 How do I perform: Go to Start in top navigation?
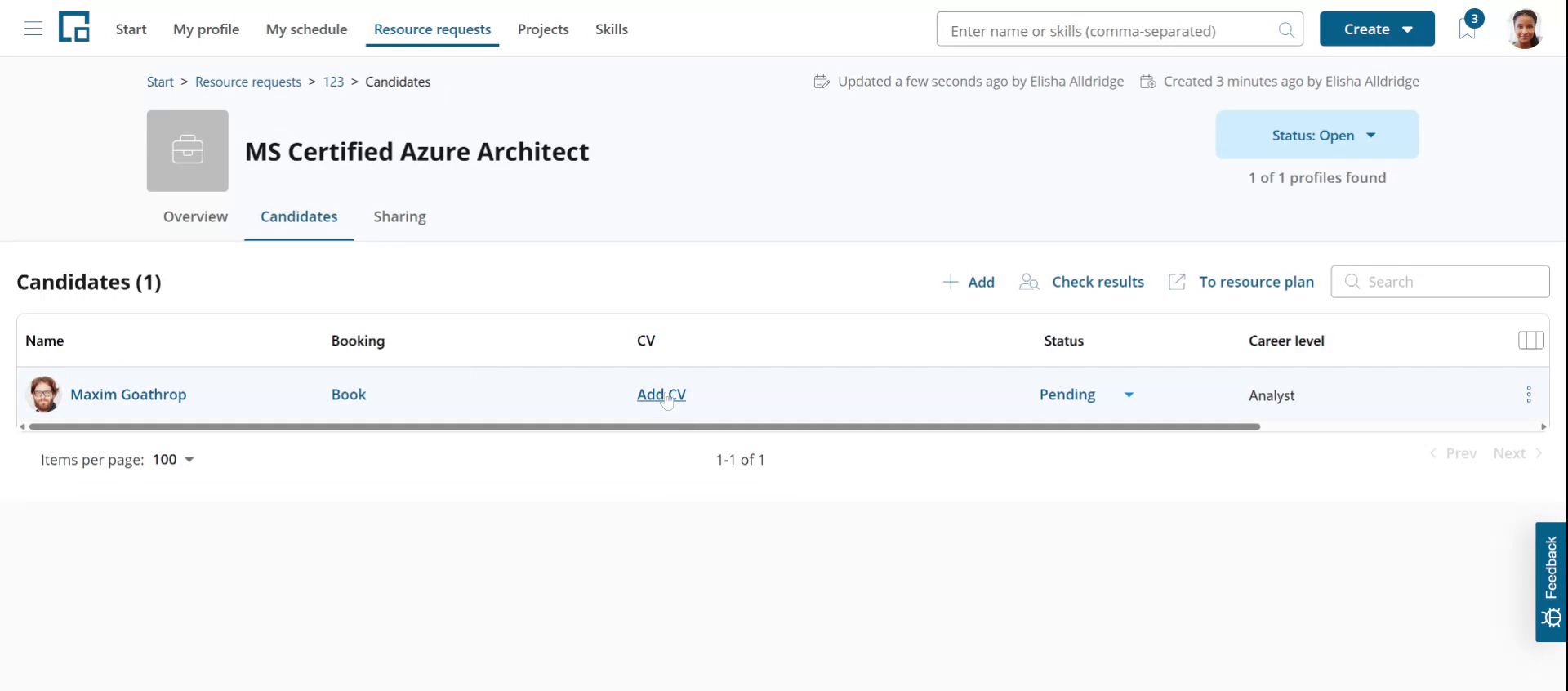[x=131, y=29]
